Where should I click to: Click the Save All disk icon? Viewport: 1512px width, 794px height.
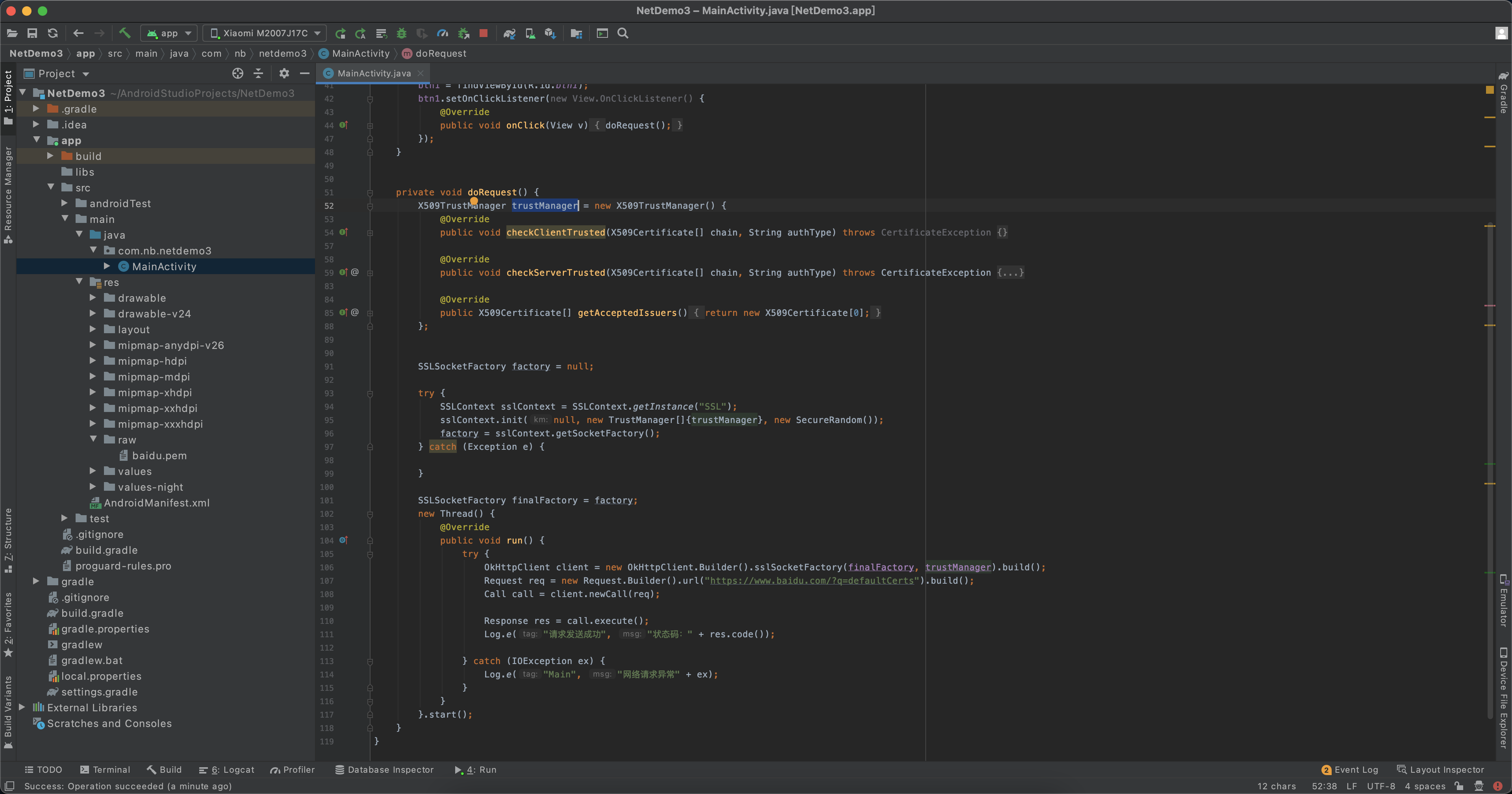pos(32,33)
